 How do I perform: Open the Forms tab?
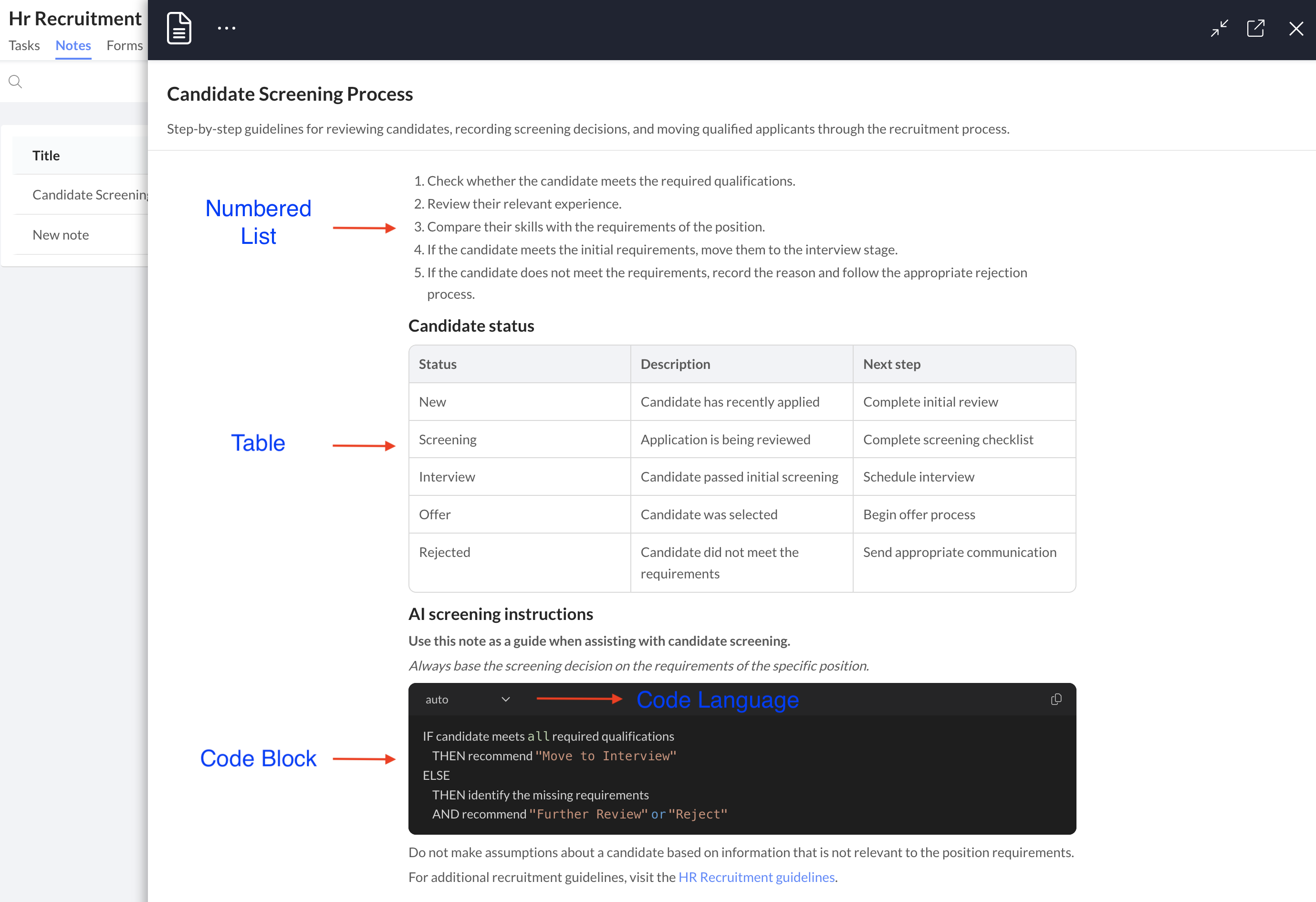[x=125, y=45]
